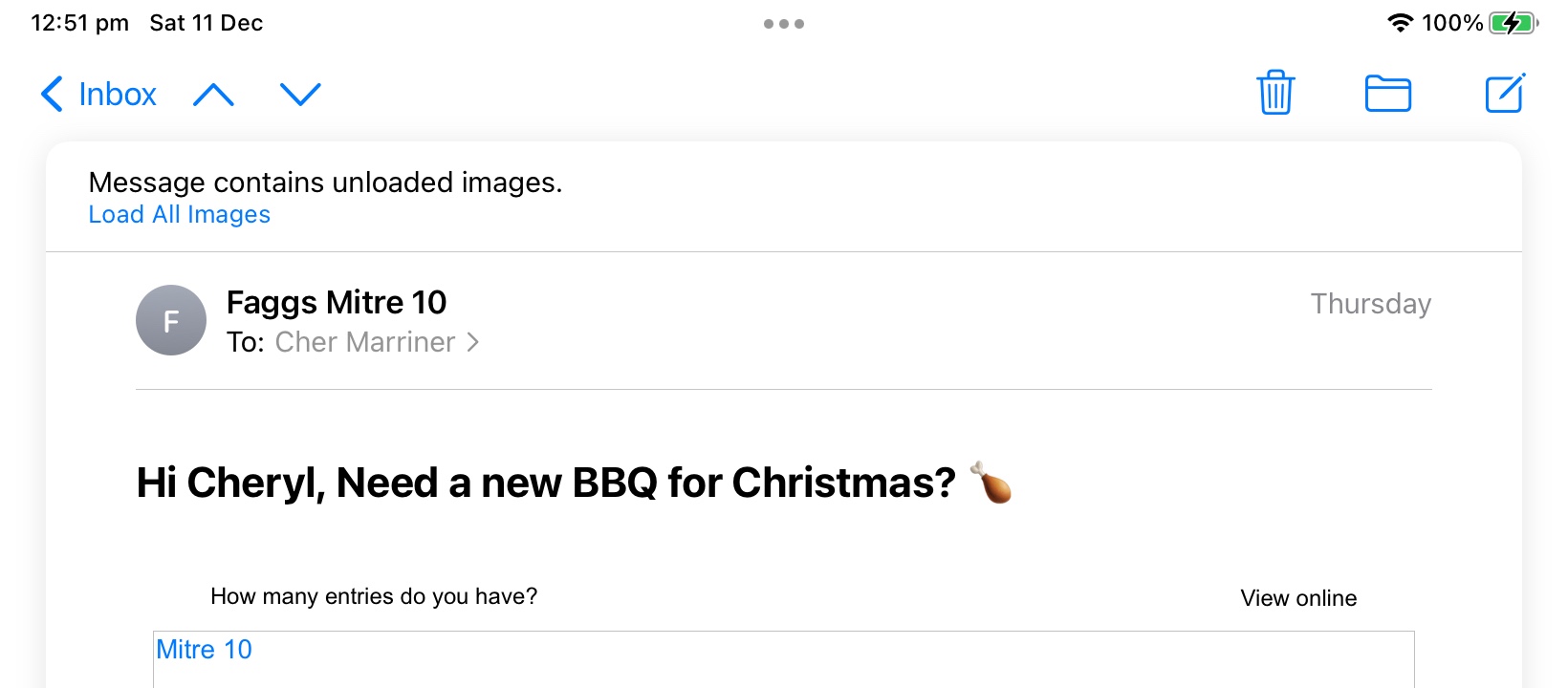Open the move-to-folder icon
The width and height of the screenshot is (1568, 688).
pos(1387,94)
